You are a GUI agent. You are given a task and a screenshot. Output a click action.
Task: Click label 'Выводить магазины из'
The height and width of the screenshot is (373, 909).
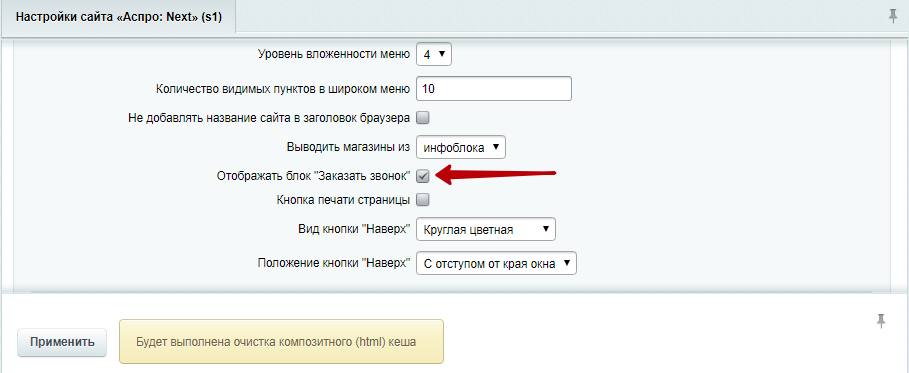click(348, 147)
